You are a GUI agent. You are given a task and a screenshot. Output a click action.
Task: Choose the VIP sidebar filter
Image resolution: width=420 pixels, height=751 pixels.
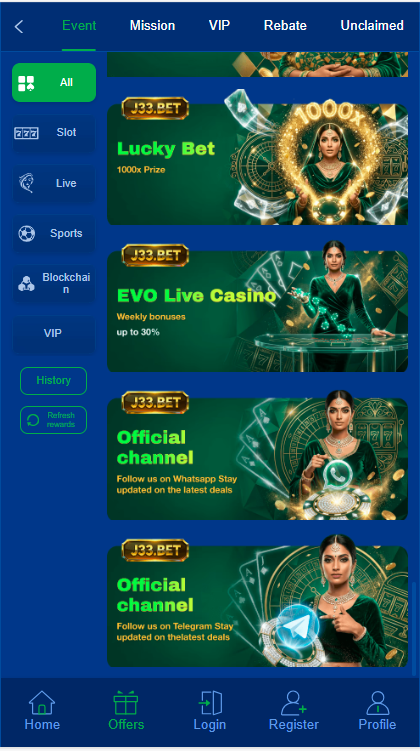pos(54,333)
